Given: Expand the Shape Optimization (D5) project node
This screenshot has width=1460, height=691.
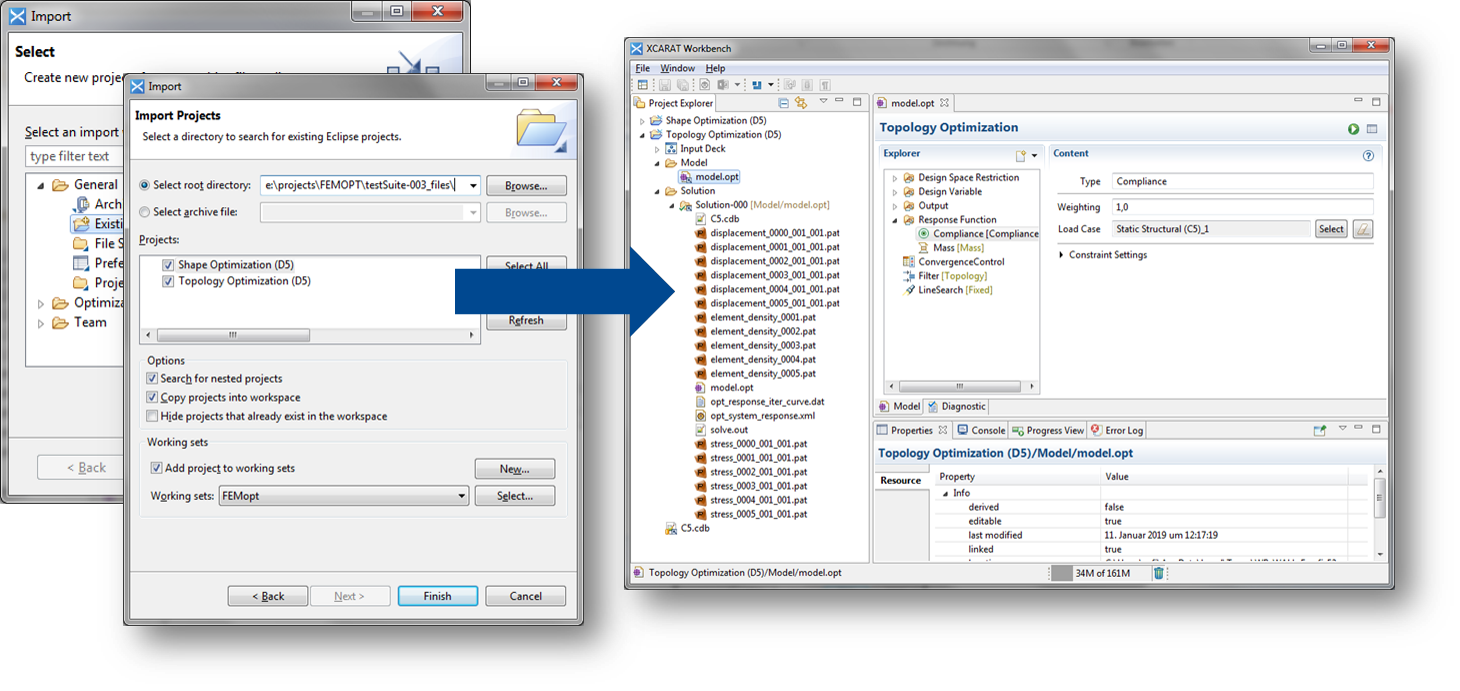Looking at the screenshot, I should point(643,121).
